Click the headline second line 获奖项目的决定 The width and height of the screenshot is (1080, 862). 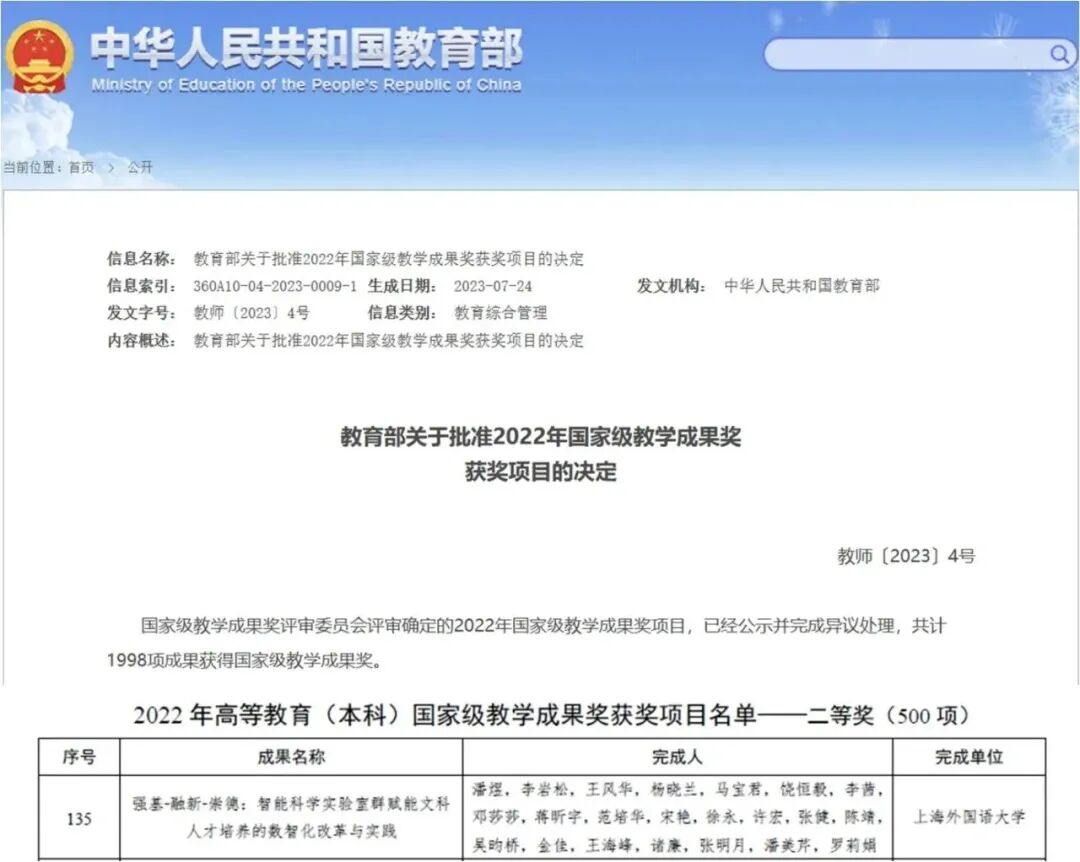click(x=541, y=472)
